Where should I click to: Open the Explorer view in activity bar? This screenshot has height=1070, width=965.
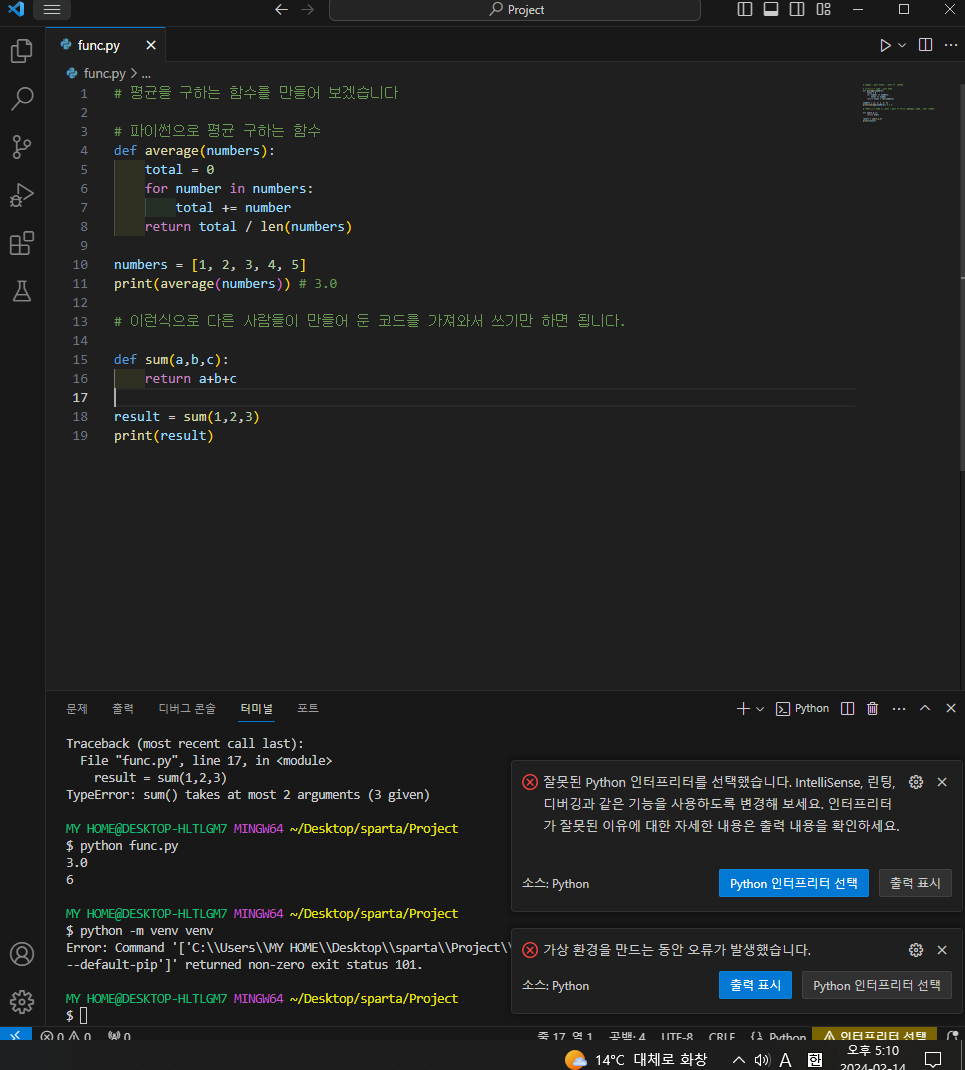(22, 50)
